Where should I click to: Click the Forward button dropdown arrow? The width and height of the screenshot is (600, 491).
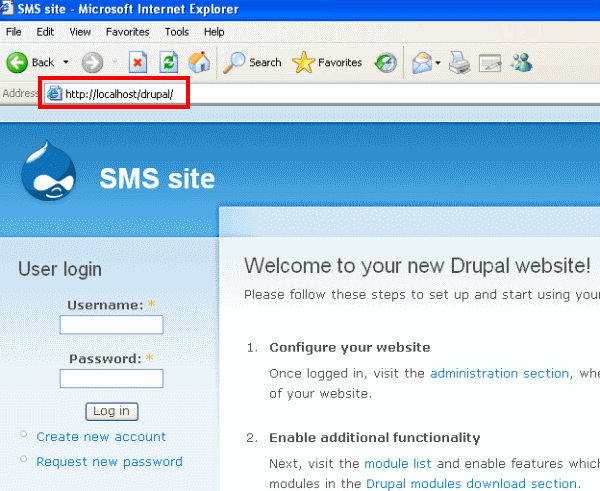(115, 62)
